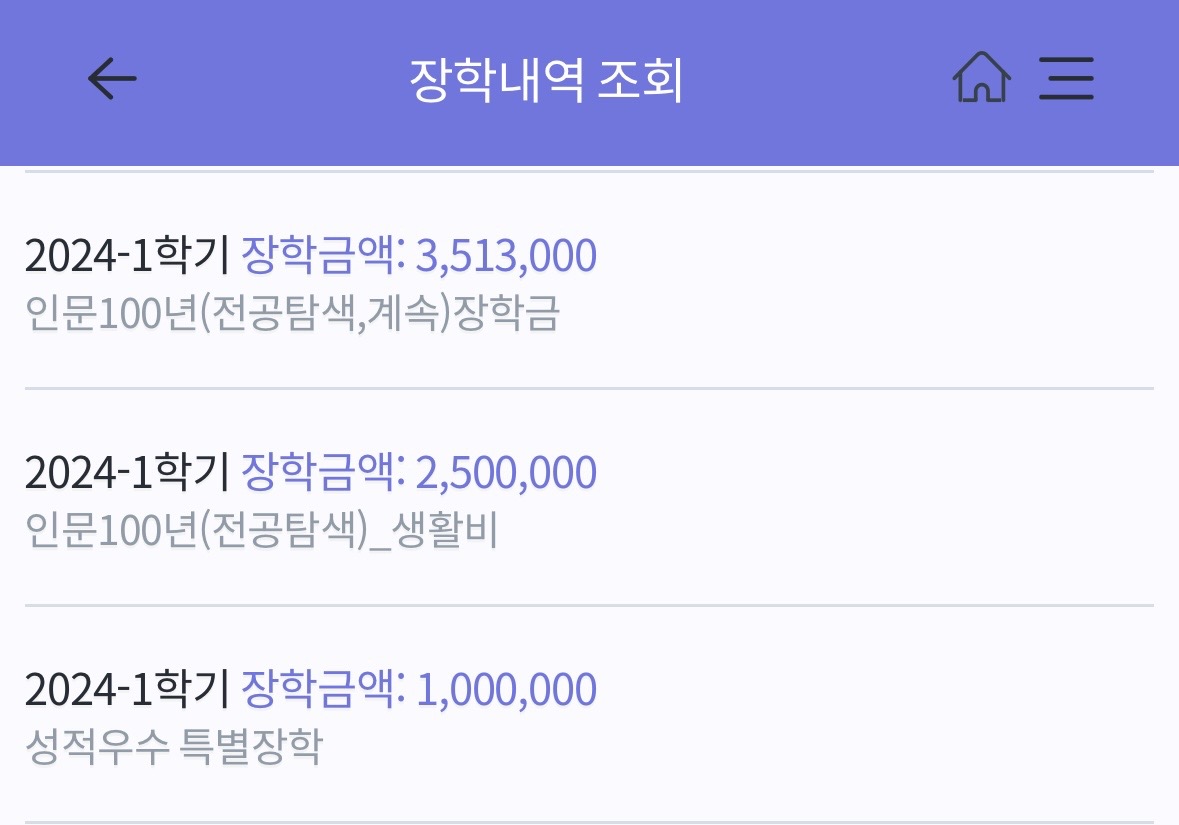Tap the back arrow icon
Screen dimensions: 1179x825
[x=112, y=79]
